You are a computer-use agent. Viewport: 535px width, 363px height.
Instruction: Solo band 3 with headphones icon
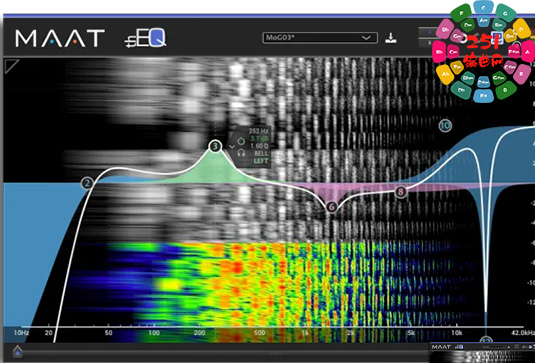pyautogui.click(x=241, y=153)
